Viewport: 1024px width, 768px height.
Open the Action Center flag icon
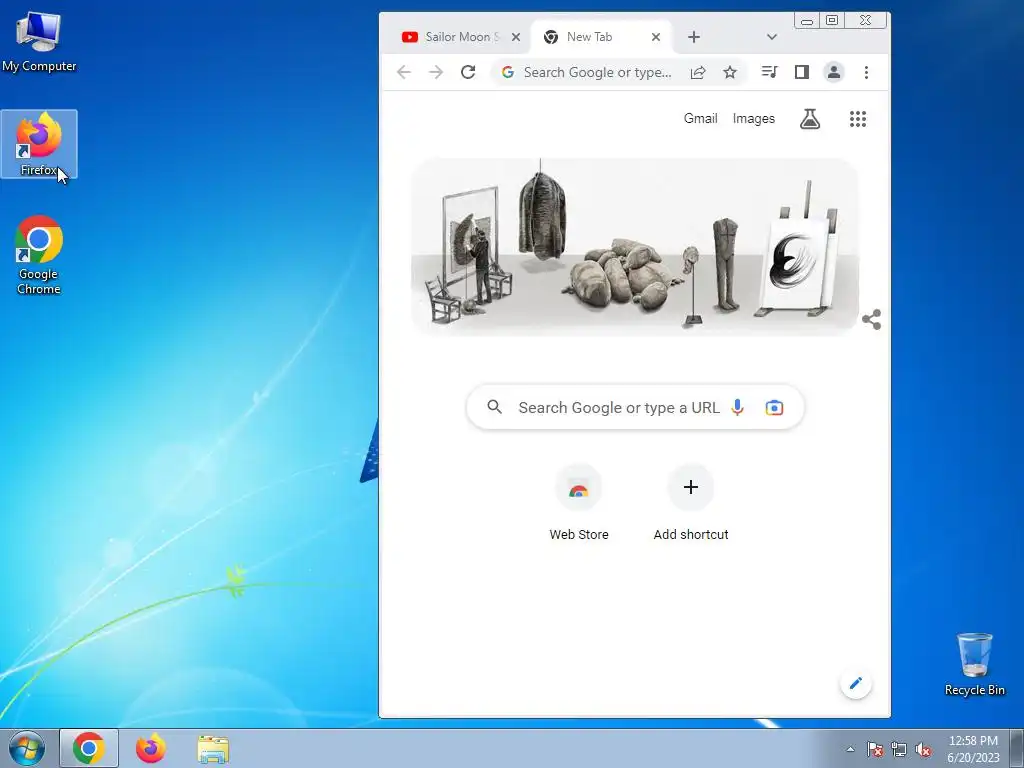[x=875, y=749]
